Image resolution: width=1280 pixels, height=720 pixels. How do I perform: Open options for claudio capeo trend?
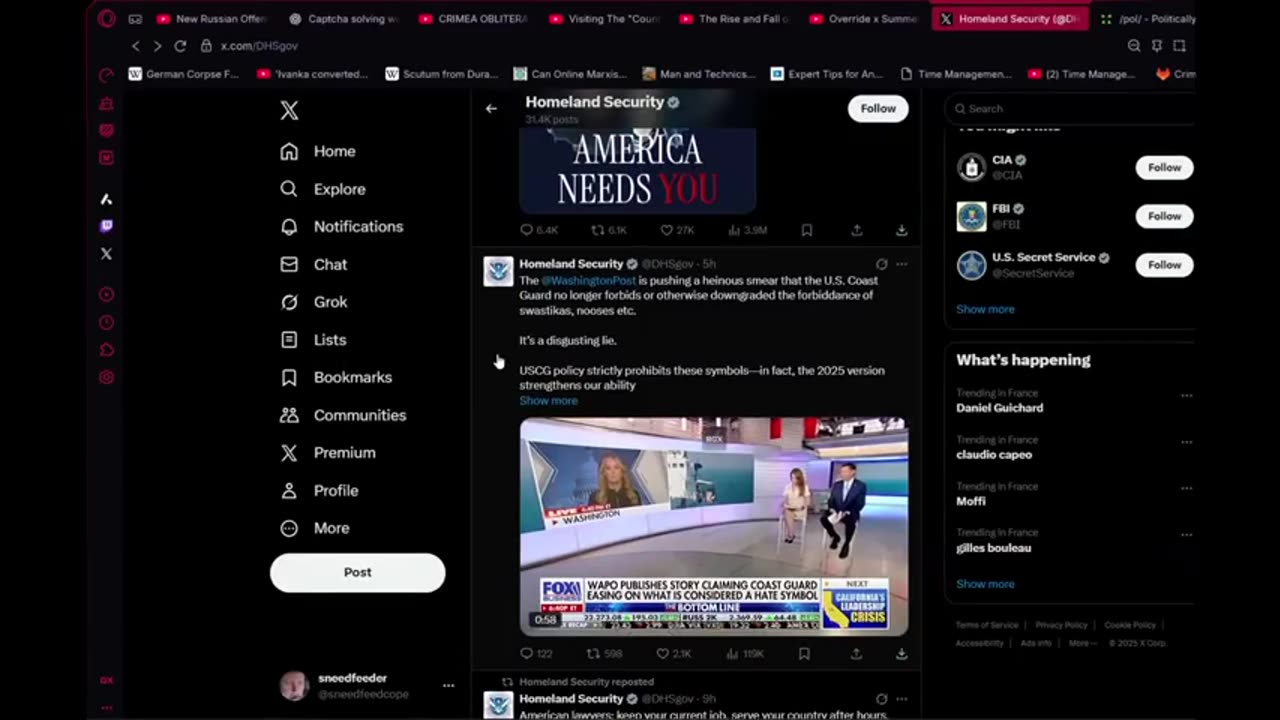pos(1186,442)
